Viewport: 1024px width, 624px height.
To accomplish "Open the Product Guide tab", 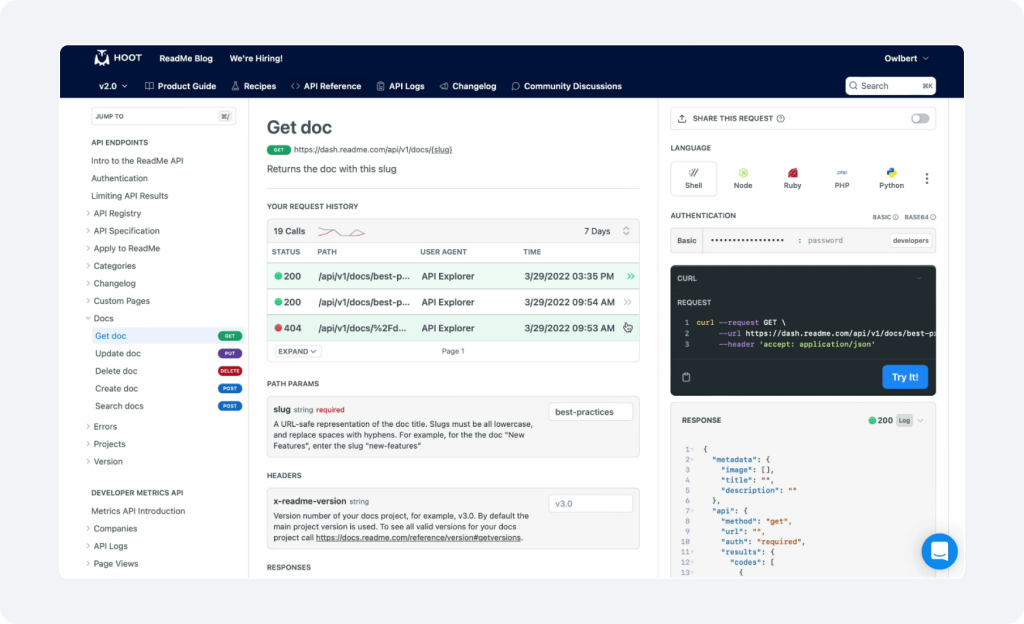I will (x=180, y=86).
